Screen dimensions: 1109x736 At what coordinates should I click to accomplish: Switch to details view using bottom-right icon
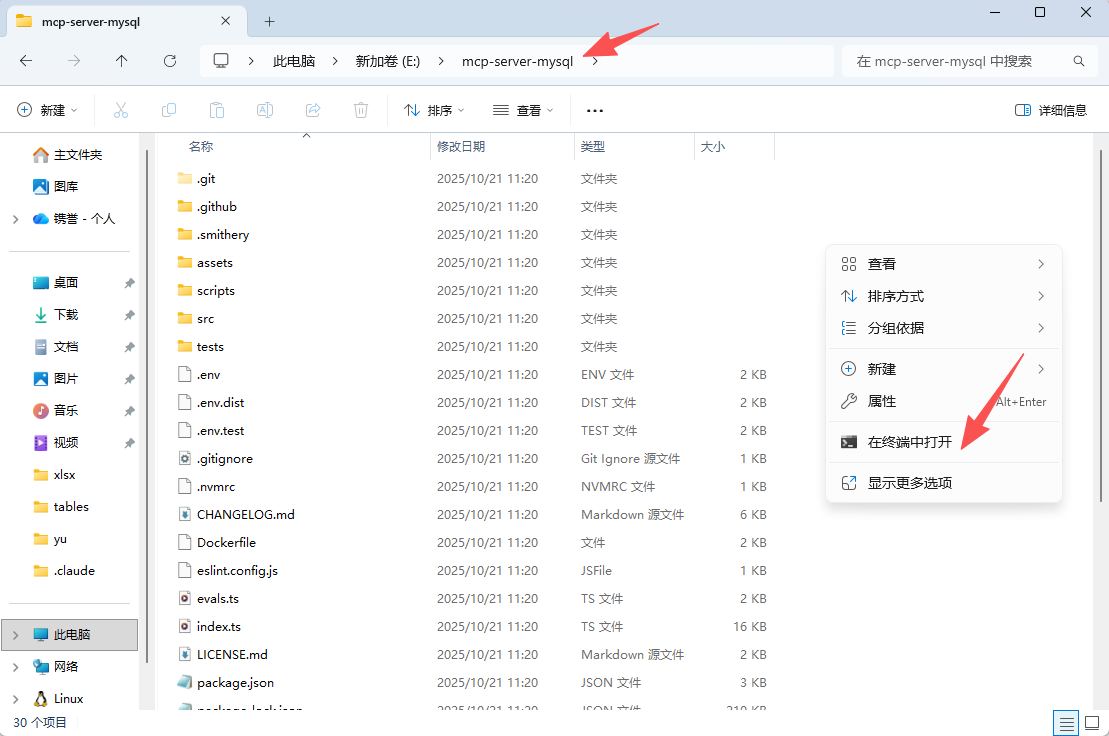coord(1066,722)
